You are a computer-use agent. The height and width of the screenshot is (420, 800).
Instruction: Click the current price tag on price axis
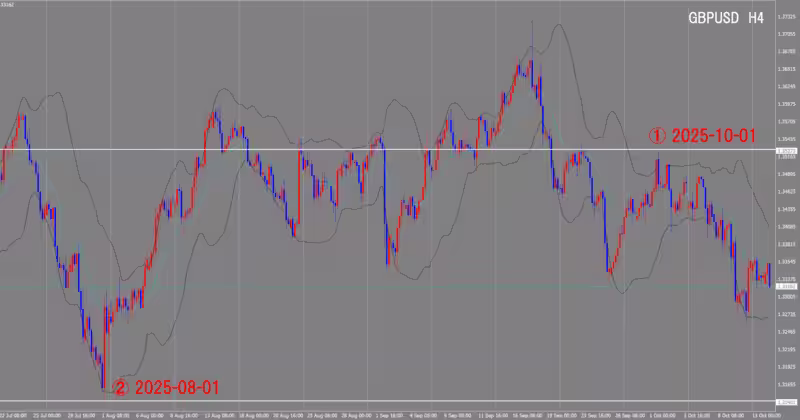(786, 287)
